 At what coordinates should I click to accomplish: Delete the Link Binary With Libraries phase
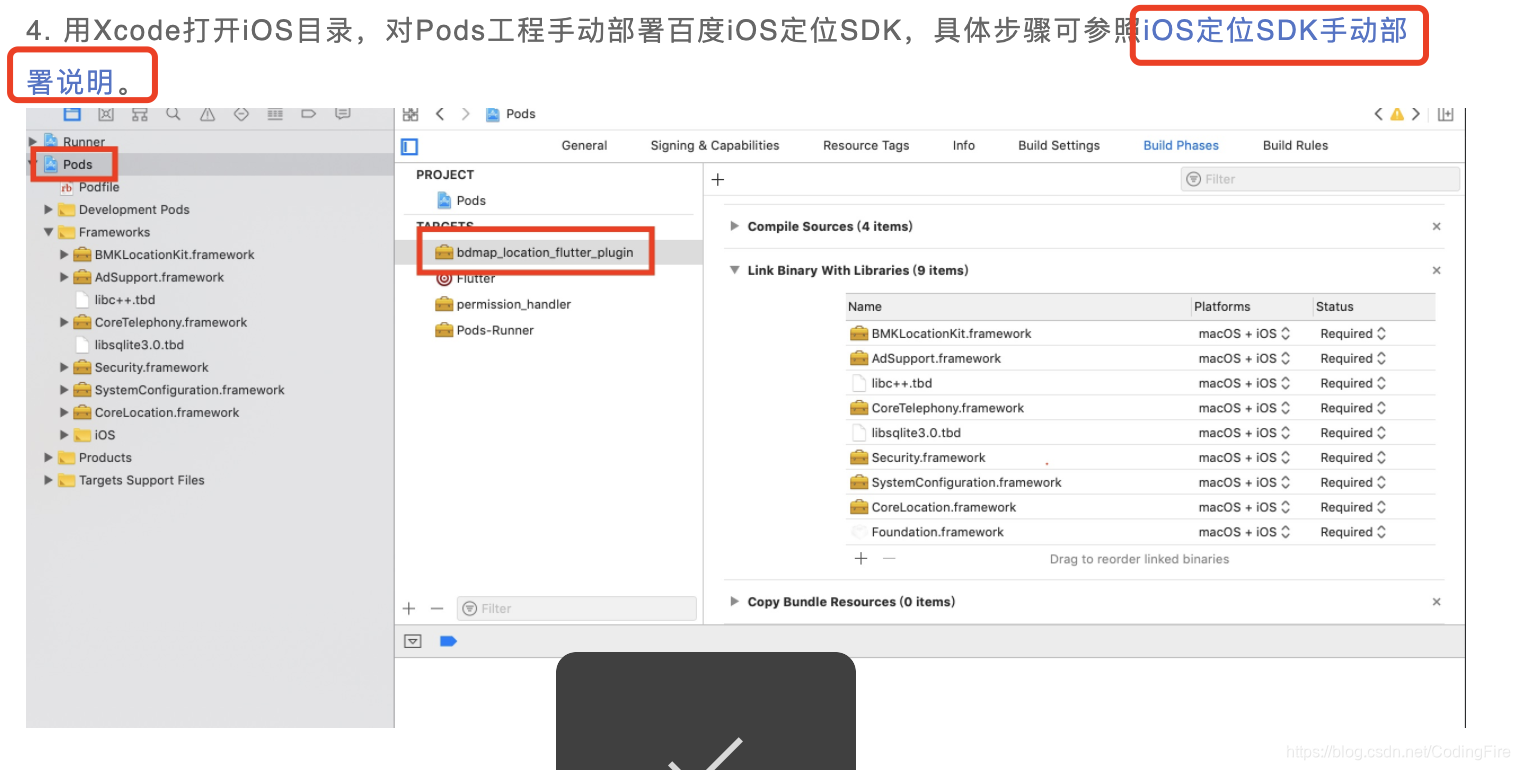(1436, 271)
